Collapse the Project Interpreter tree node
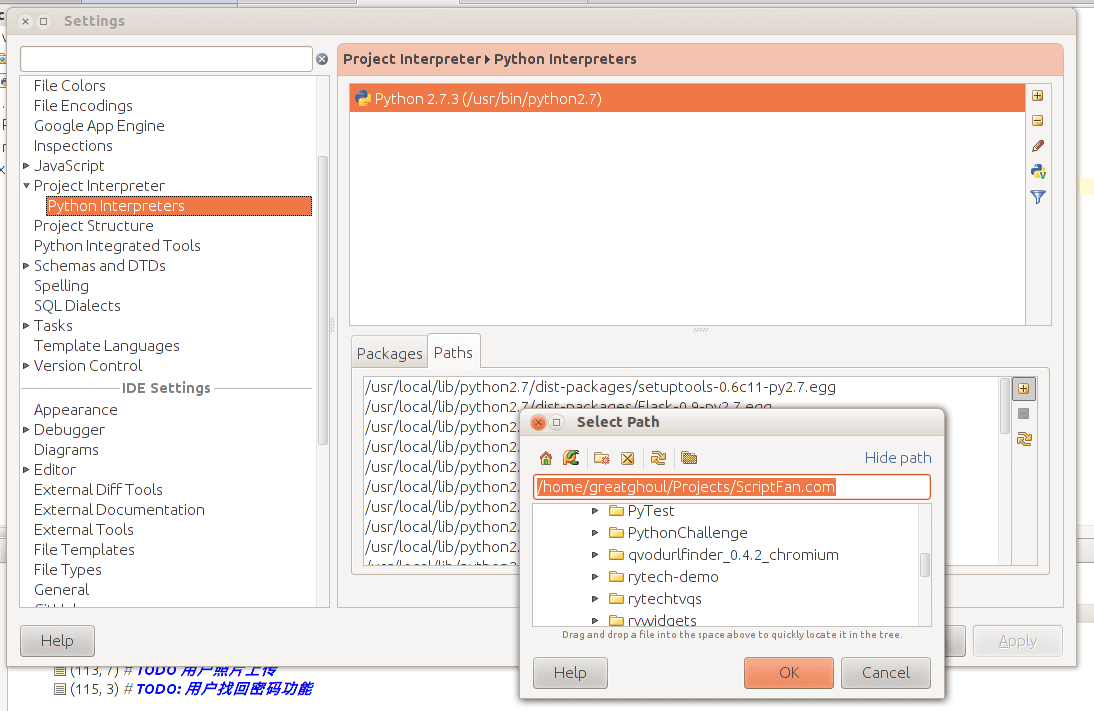 point(27,186)
